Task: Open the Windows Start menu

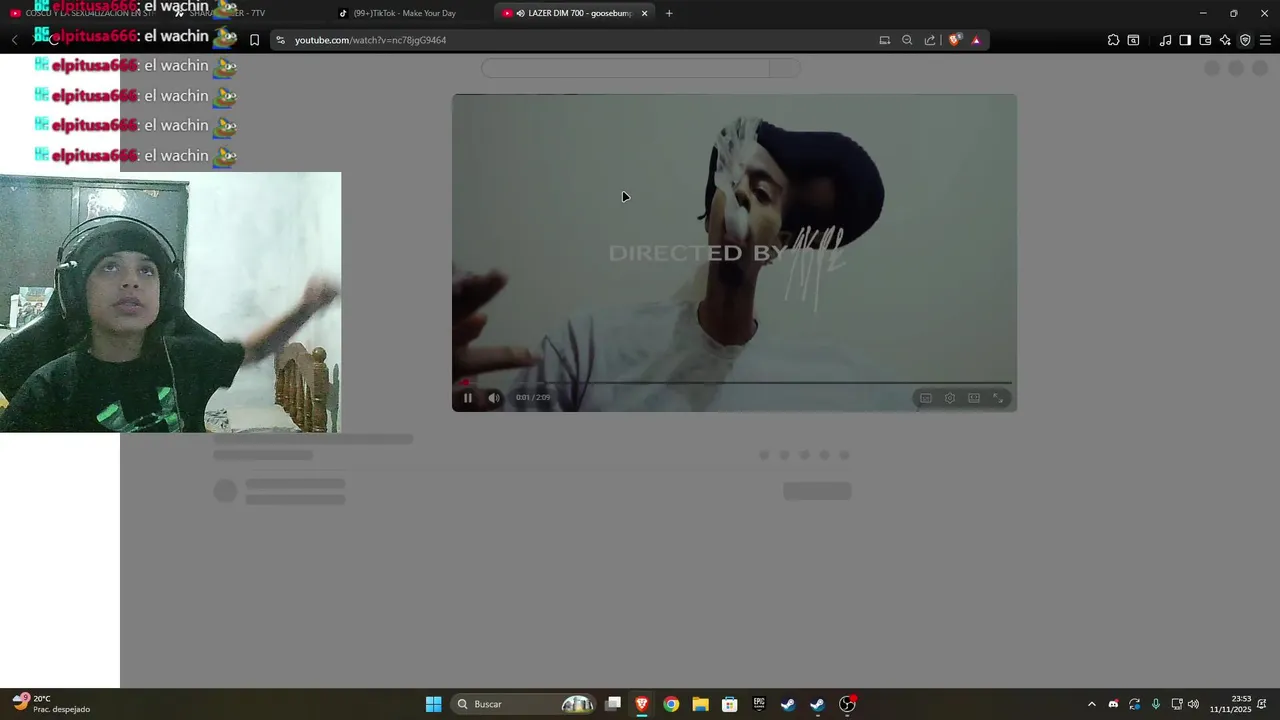Action: click(433, 704)
